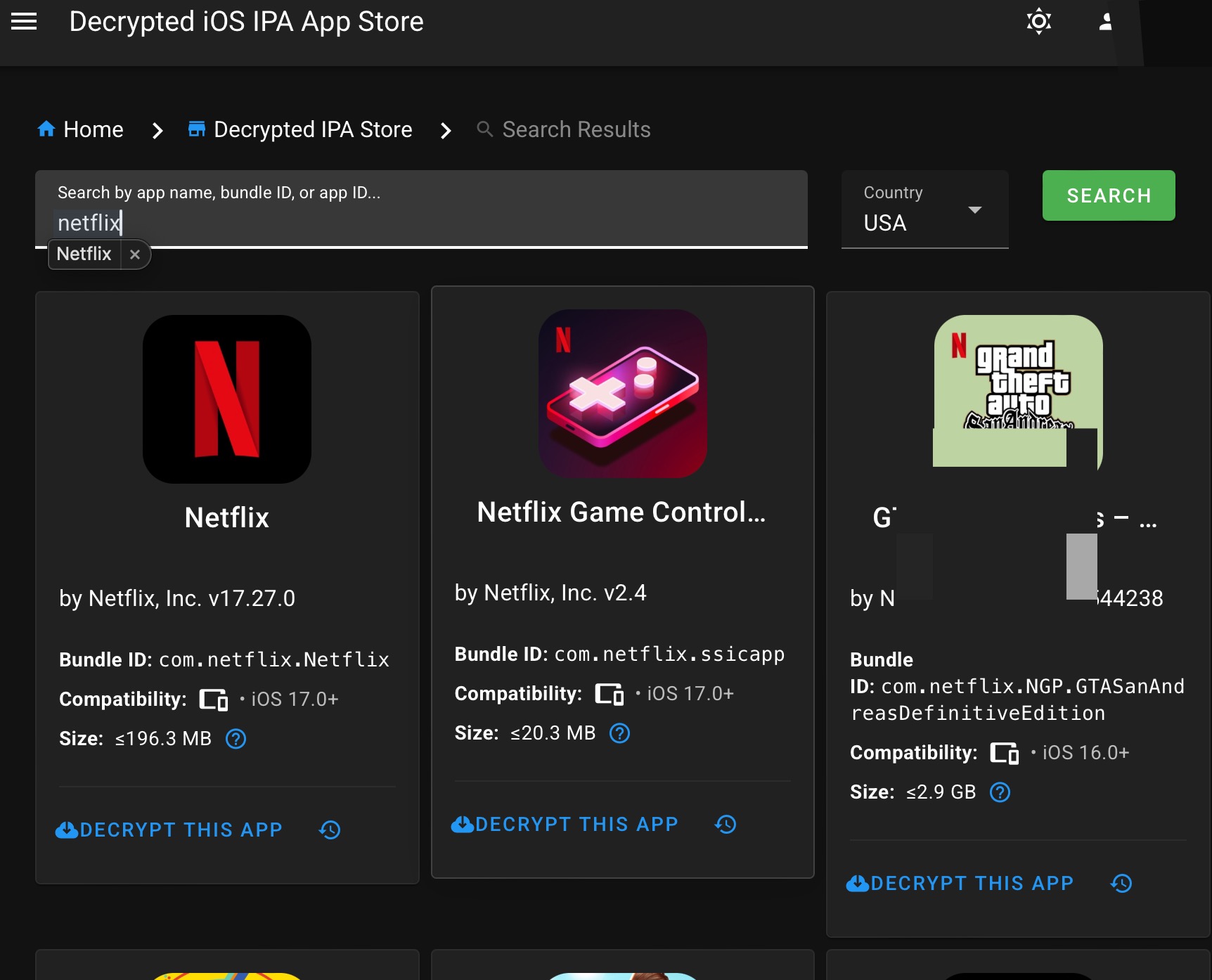Click the page title Decrypted iOS IPA App Store
Viewport: 1212px width, 980px height.
[246, 22]
